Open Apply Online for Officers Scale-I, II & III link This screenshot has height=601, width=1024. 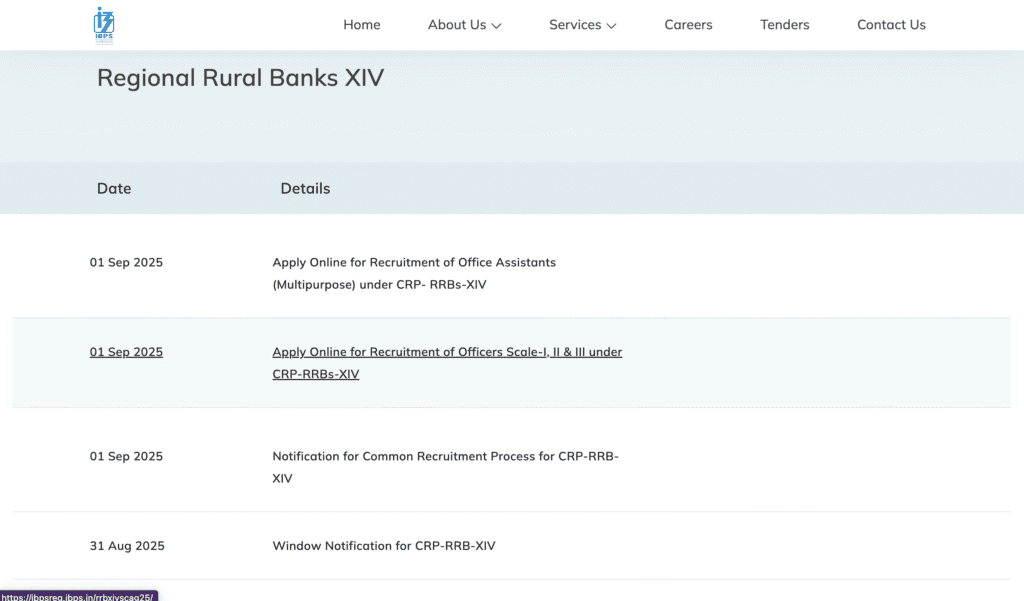447,363
